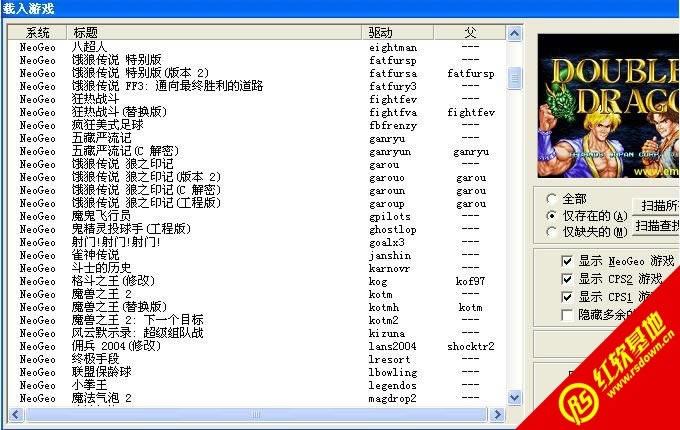
Task: Click the vertical scrollbar down arrow
Action: coord(514,398)
